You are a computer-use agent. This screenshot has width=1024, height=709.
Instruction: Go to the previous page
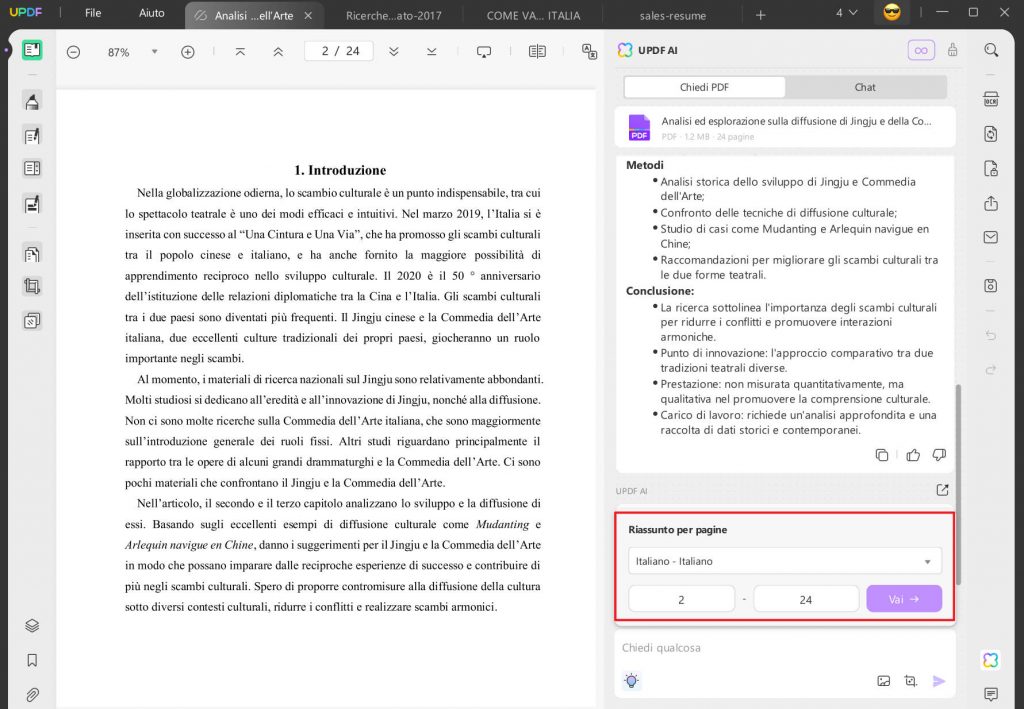point(278,52)
